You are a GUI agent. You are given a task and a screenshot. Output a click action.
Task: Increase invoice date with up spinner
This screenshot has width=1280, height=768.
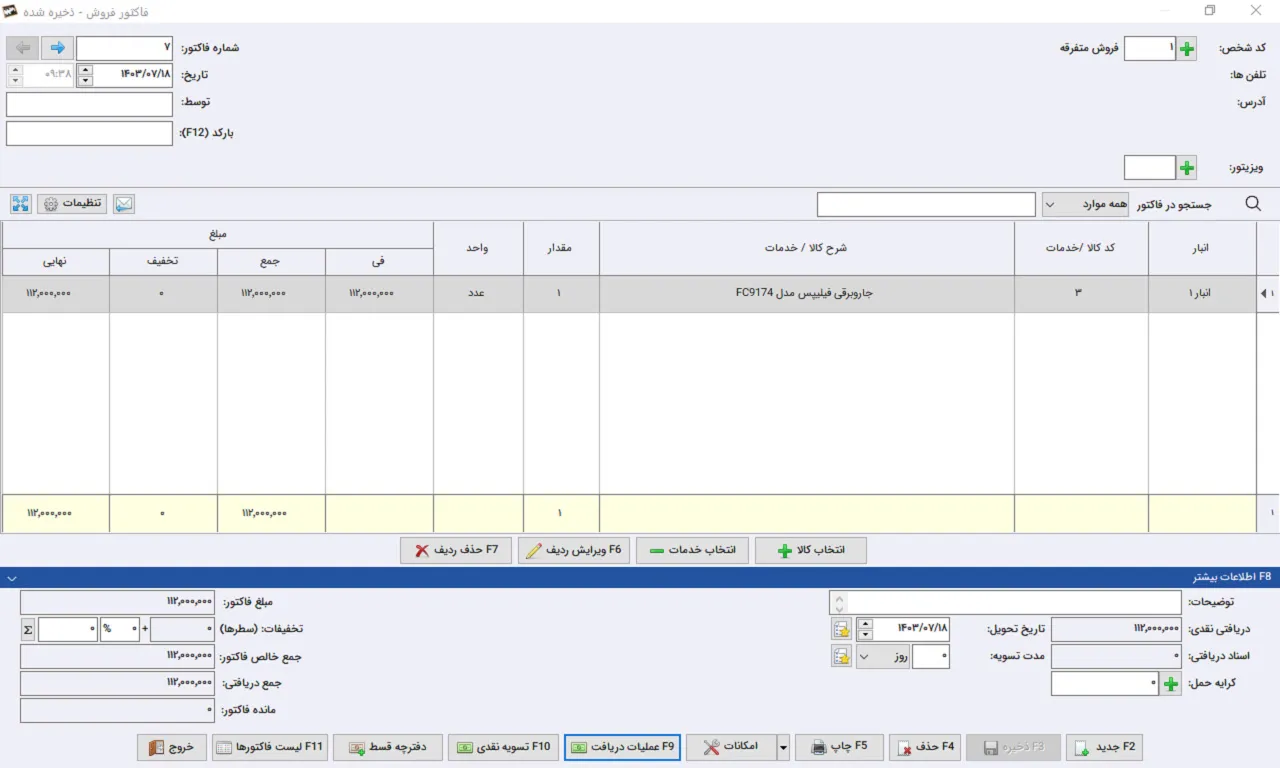(84, 70)
